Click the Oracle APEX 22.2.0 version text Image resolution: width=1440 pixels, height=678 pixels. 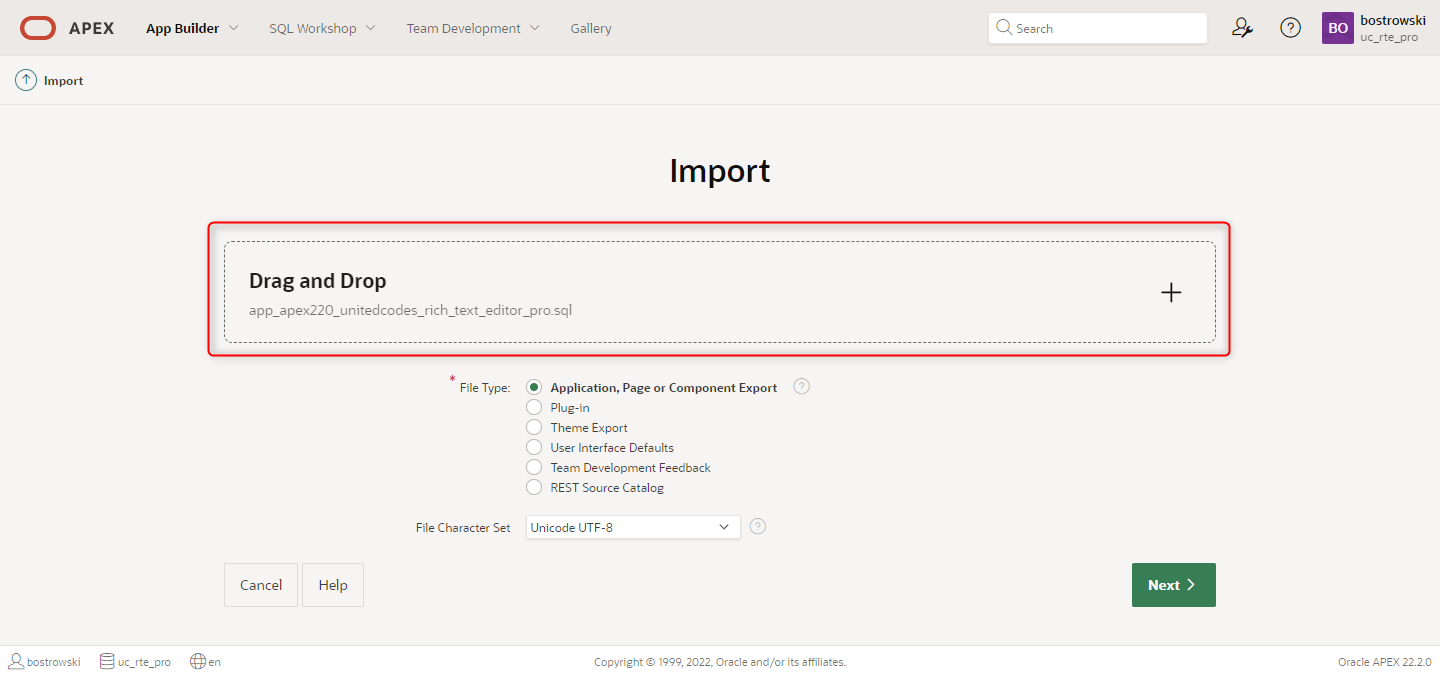pyautogui.click(x=1384, y=662)
